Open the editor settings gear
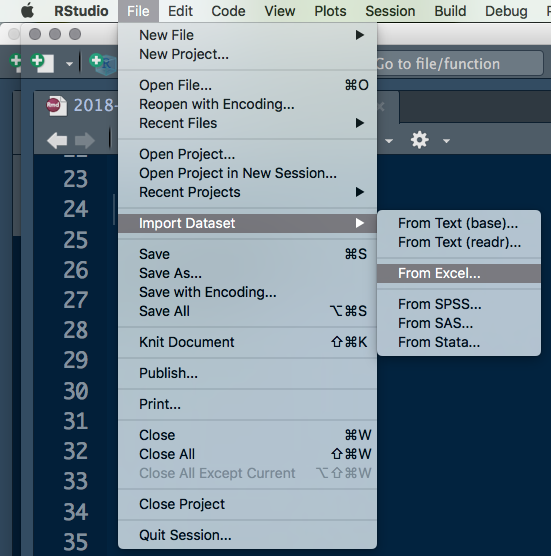Image resolution: width=551 pixels, height=556 pixels. click(x=419, y=140)
